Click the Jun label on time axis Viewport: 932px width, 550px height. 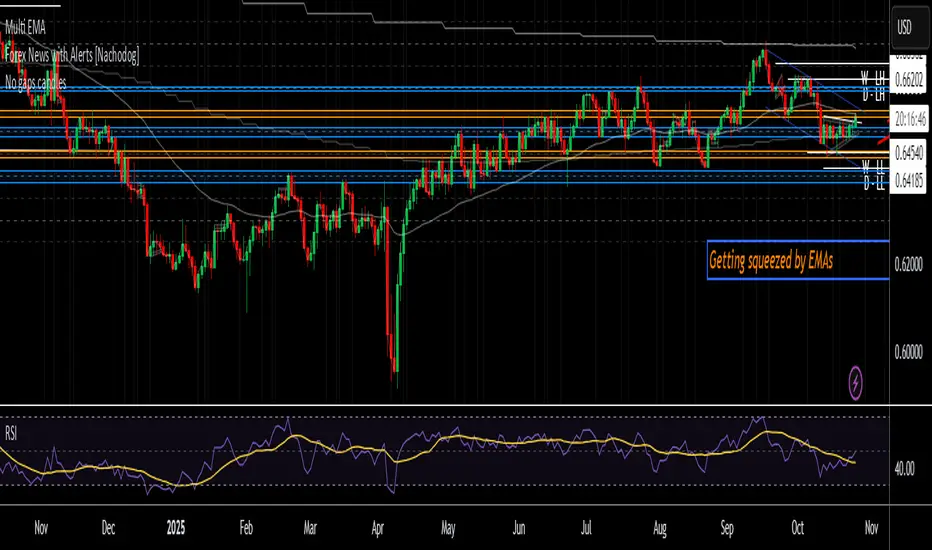click(x=519, y=527)
